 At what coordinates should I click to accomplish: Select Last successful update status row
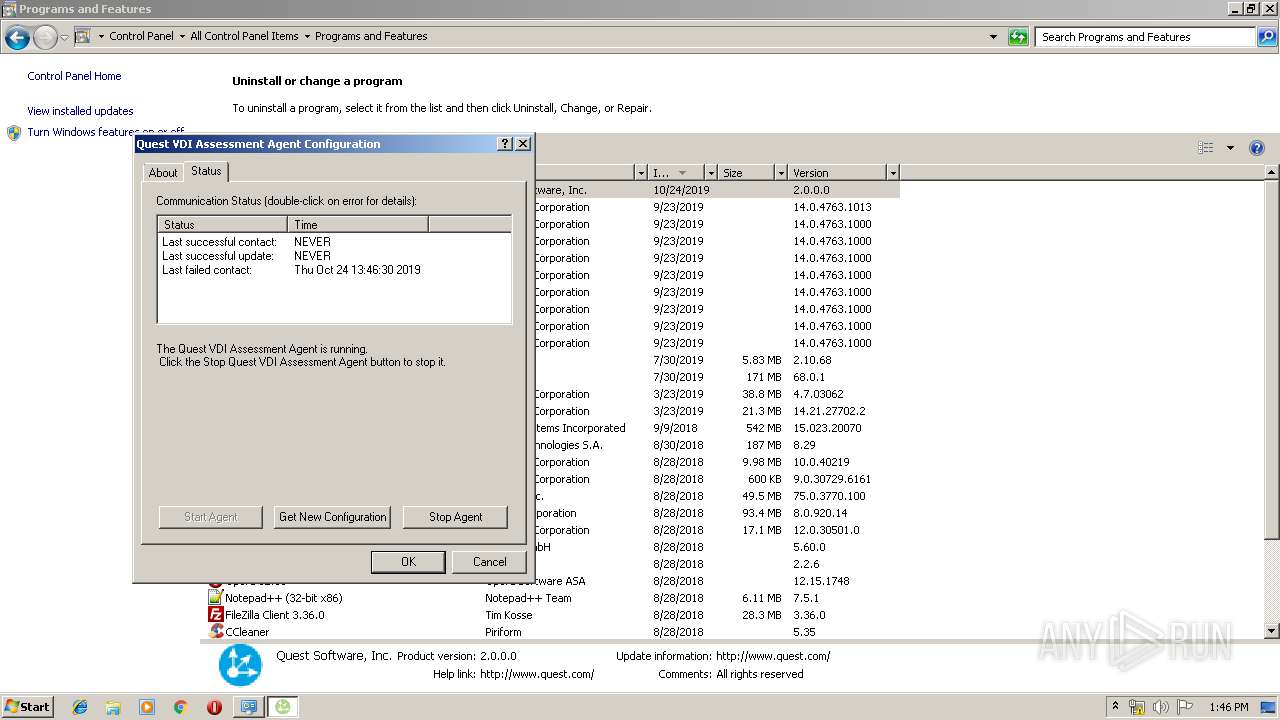click(x=334, y=256)
